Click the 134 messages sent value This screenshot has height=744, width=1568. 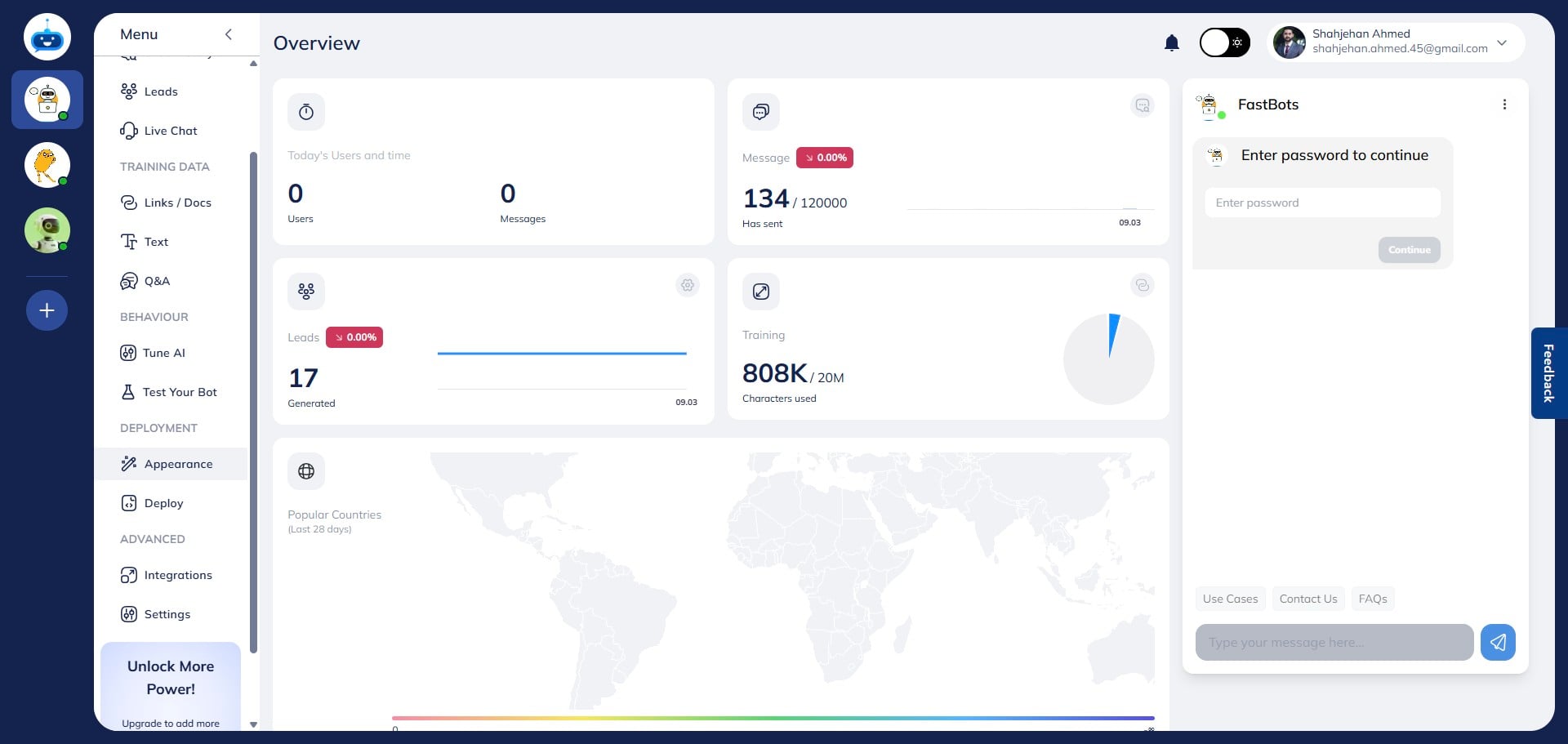766,198
